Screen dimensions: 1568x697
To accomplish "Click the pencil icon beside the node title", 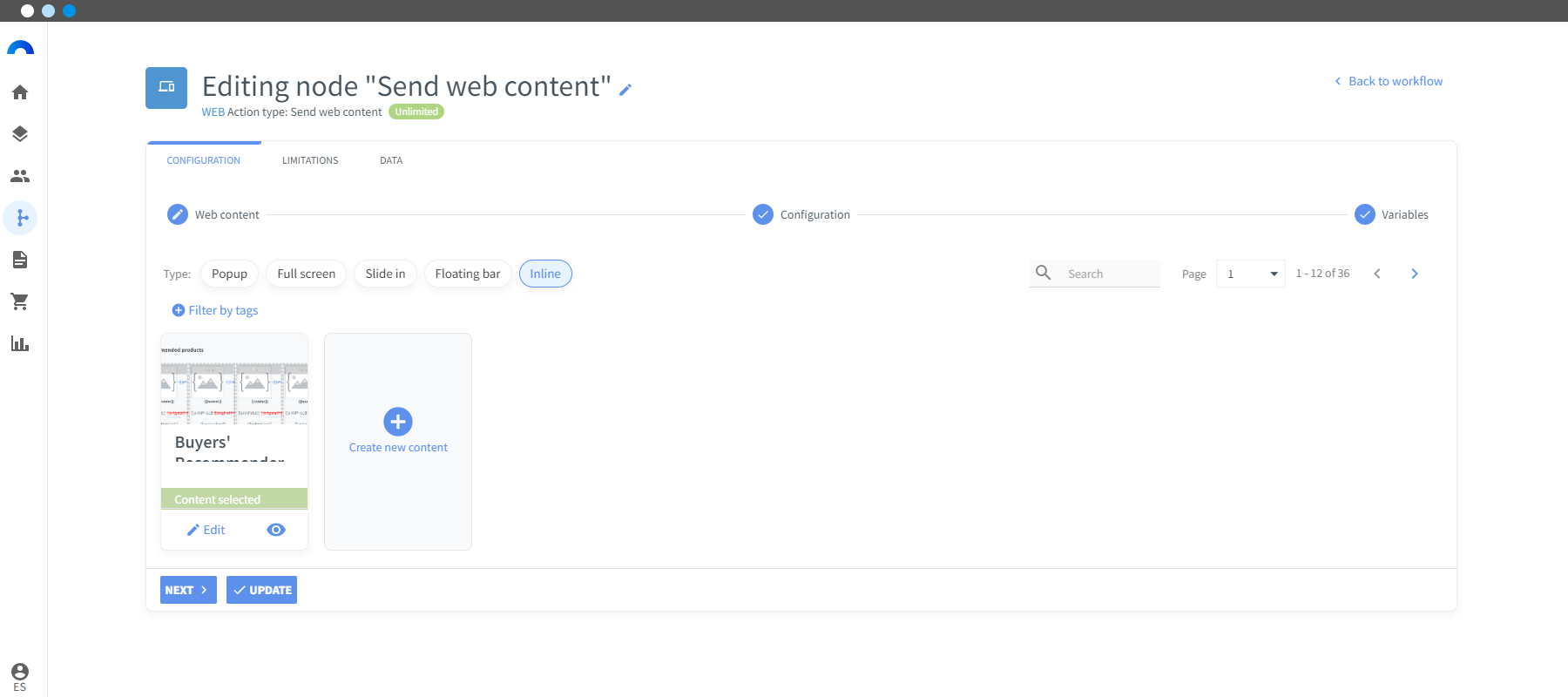I will [x=625, y=89].
